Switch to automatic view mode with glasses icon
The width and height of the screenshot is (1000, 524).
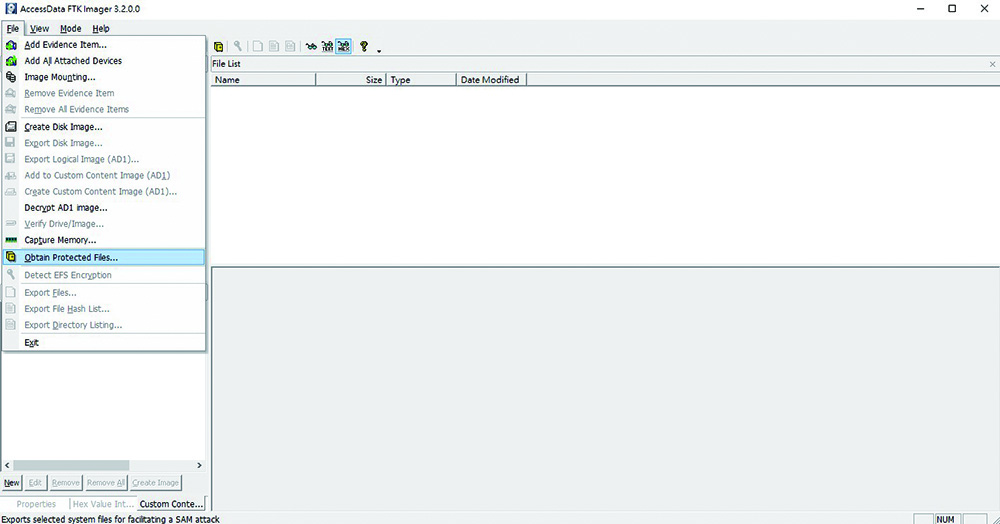pyautogui.click(x=311, y=47)
